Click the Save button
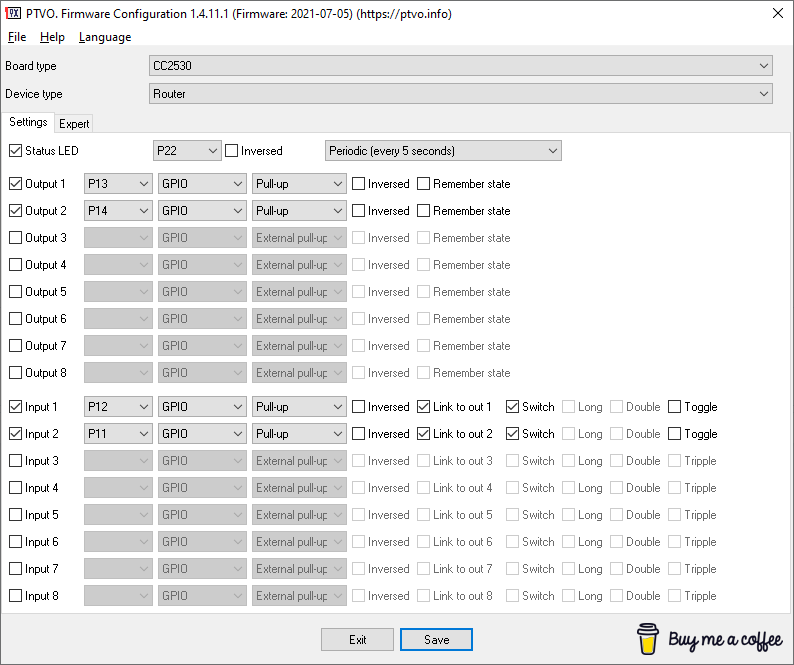Screen dimensions: 794x665 [x=436, y=640]
